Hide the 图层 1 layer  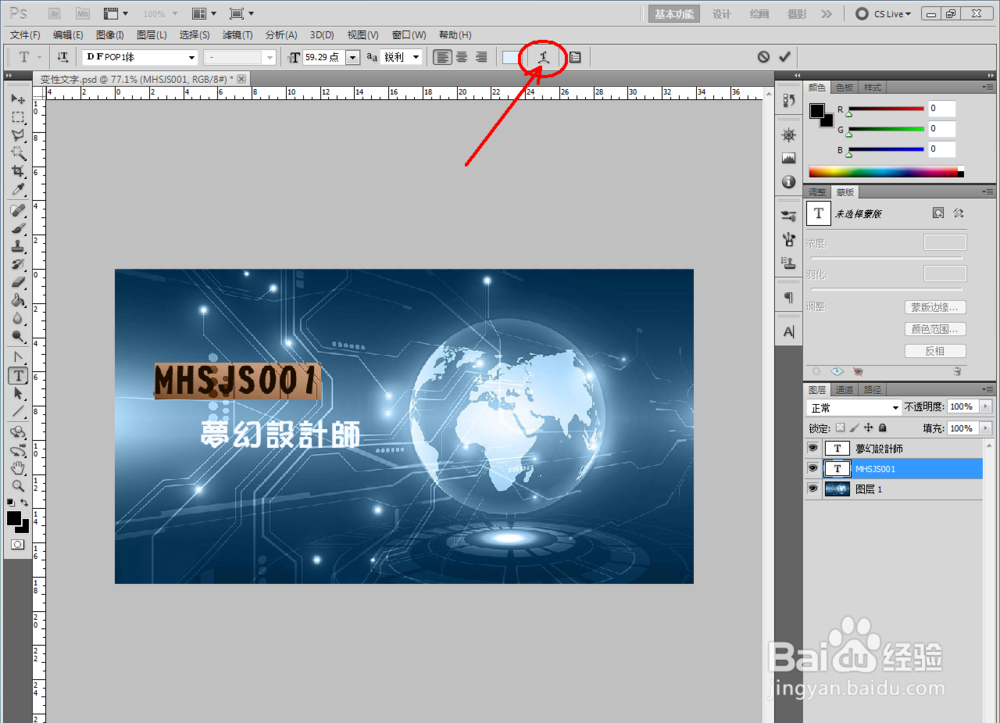(x=812, y=489)
